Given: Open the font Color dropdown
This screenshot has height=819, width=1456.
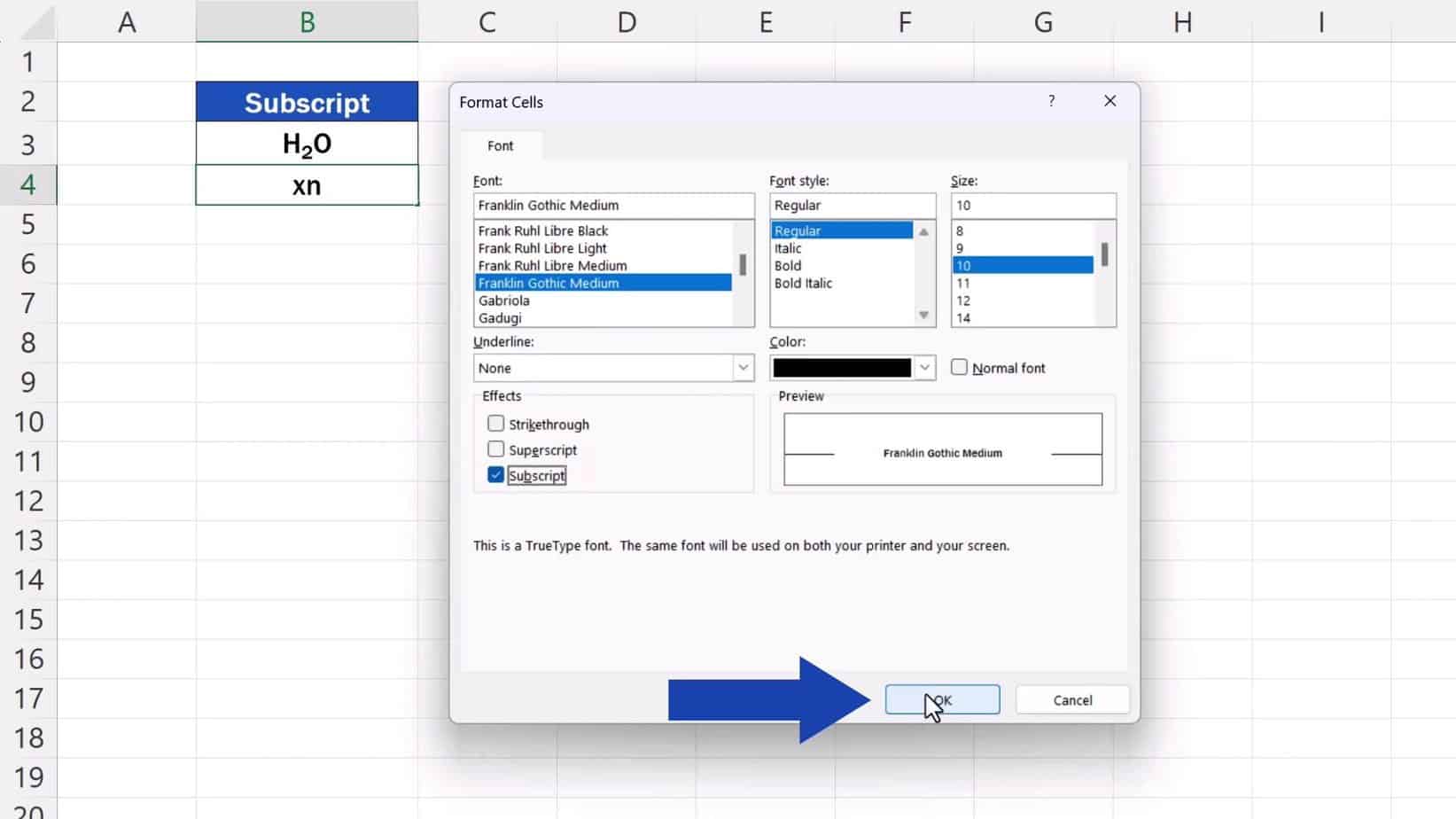Looking at the screenshot, I should click(x=925, y=368).
